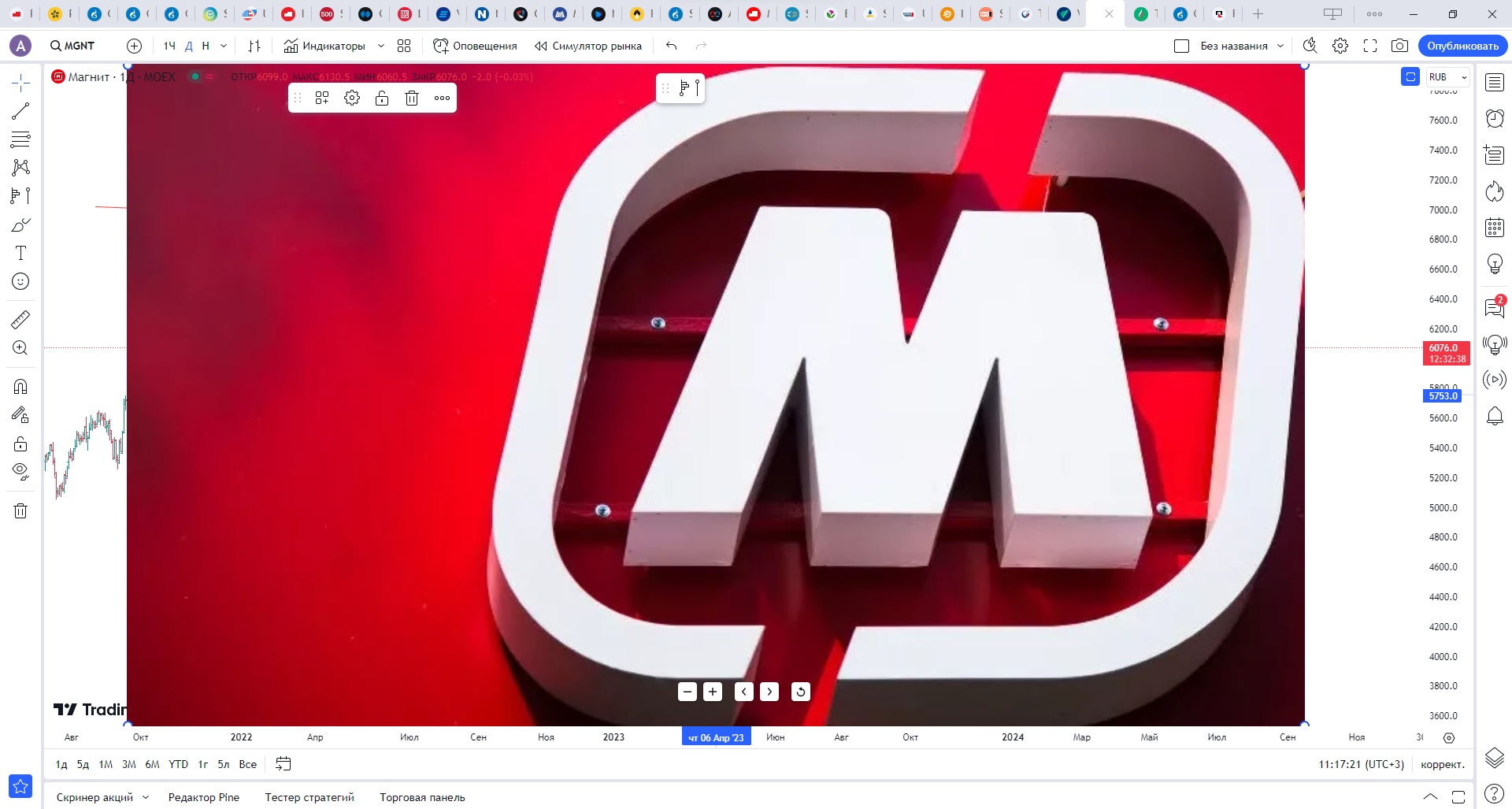The height and width of the screenshot is (809, 1512).
Task: Open the Индикаторы indicators dialog
Action: tap(324, 46)
